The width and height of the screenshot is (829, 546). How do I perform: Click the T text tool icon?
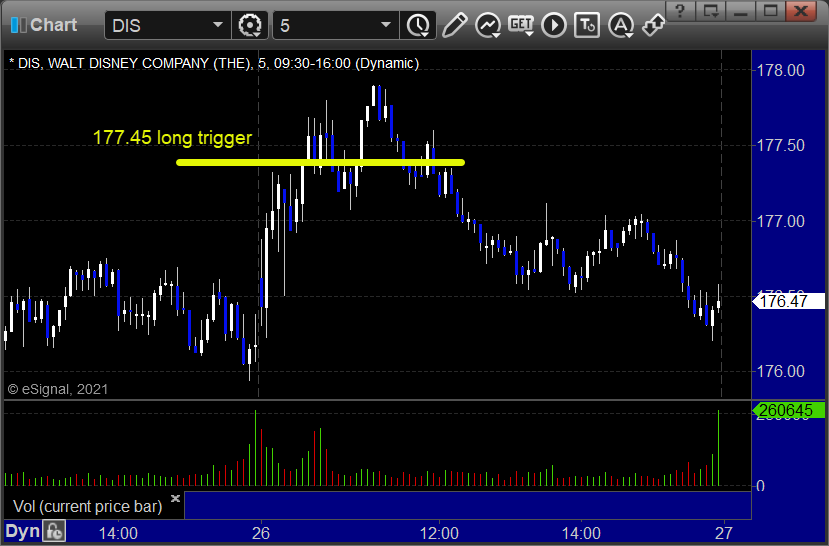click(x=587, y=25)
